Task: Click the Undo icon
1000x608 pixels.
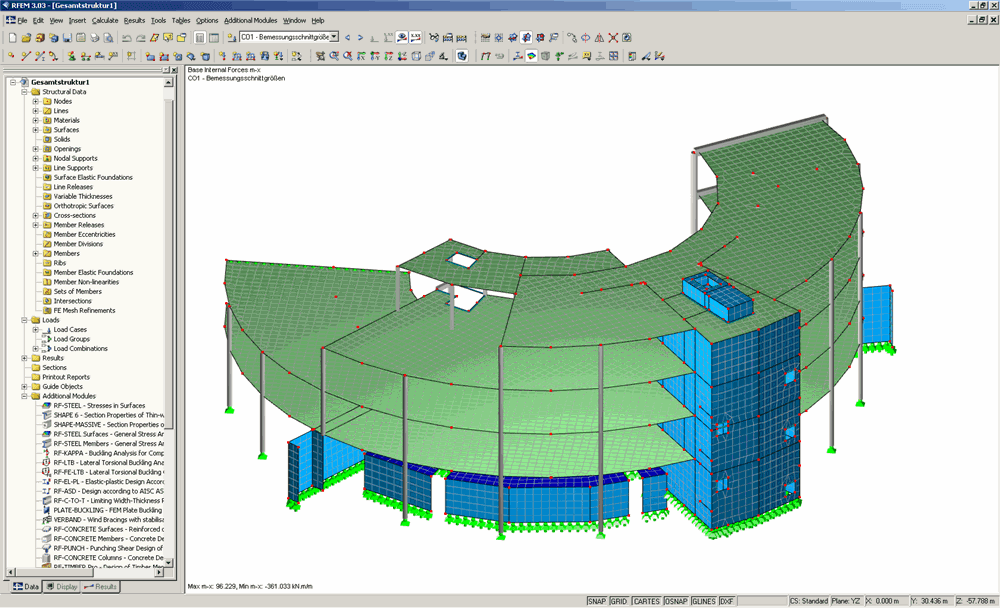Action: (127, 38)
